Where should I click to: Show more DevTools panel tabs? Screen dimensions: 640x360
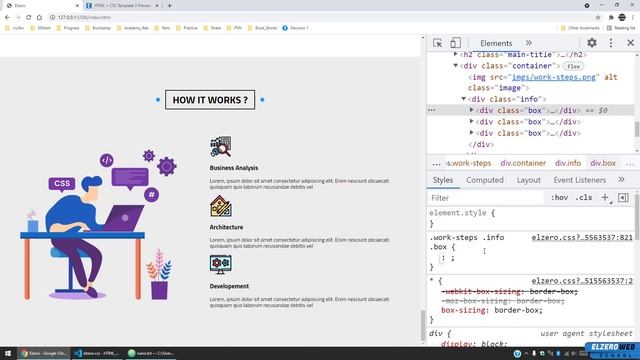pos(529,43)
